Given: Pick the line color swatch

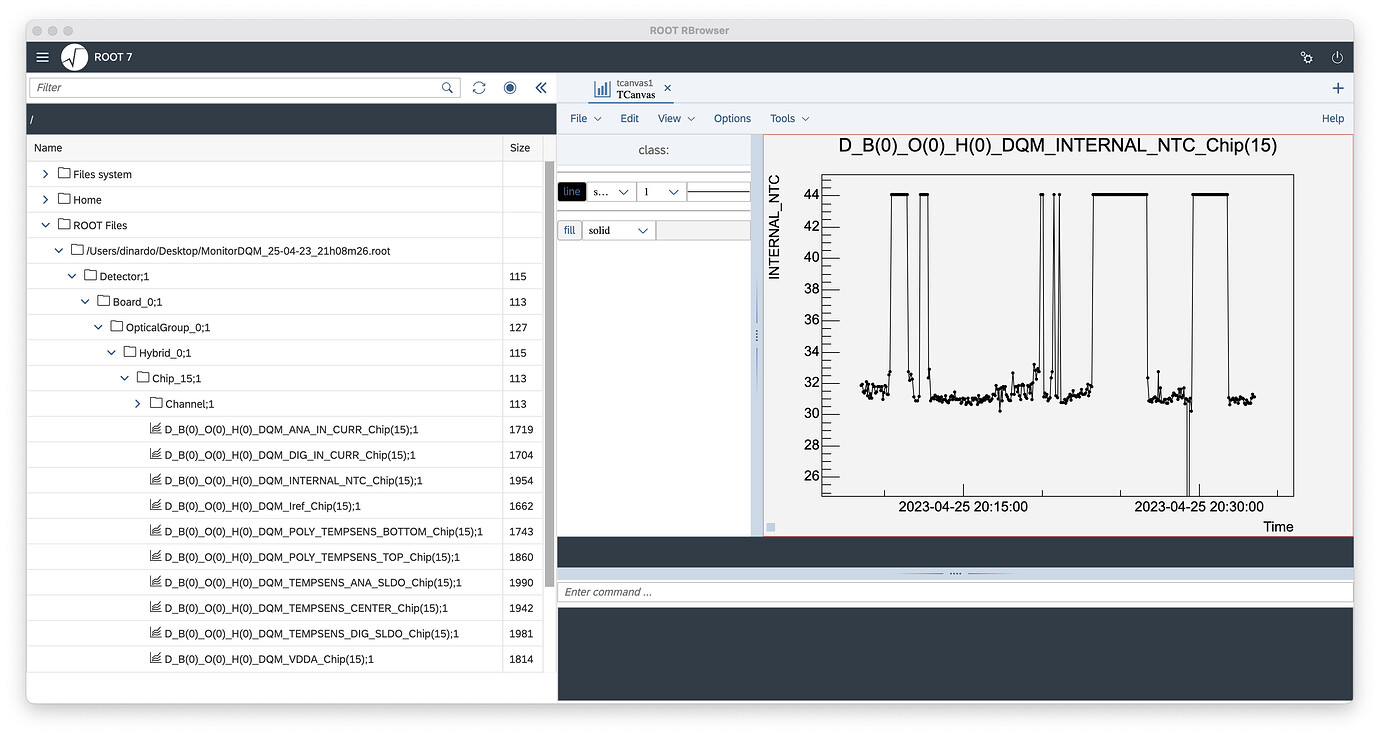Looking at the screenshot, I should (718, 191).
